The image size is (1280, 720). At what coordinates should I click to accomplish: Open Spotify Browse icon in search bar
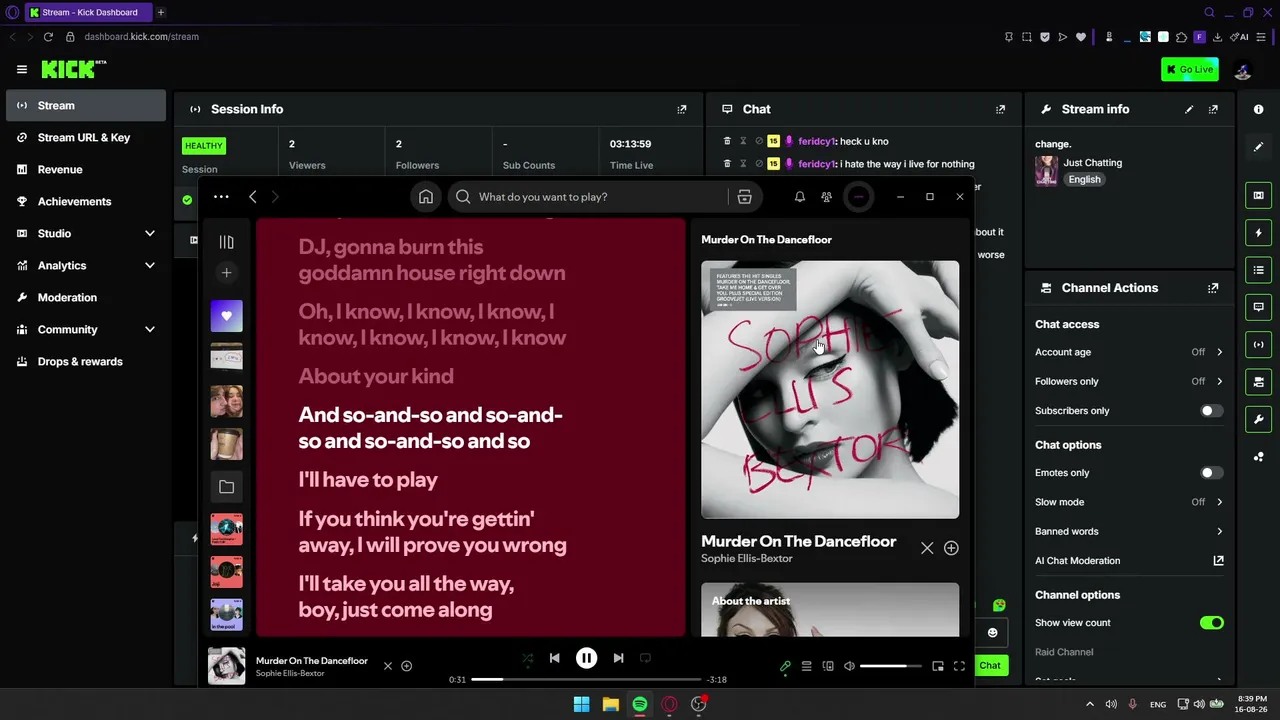coord(744,197)
